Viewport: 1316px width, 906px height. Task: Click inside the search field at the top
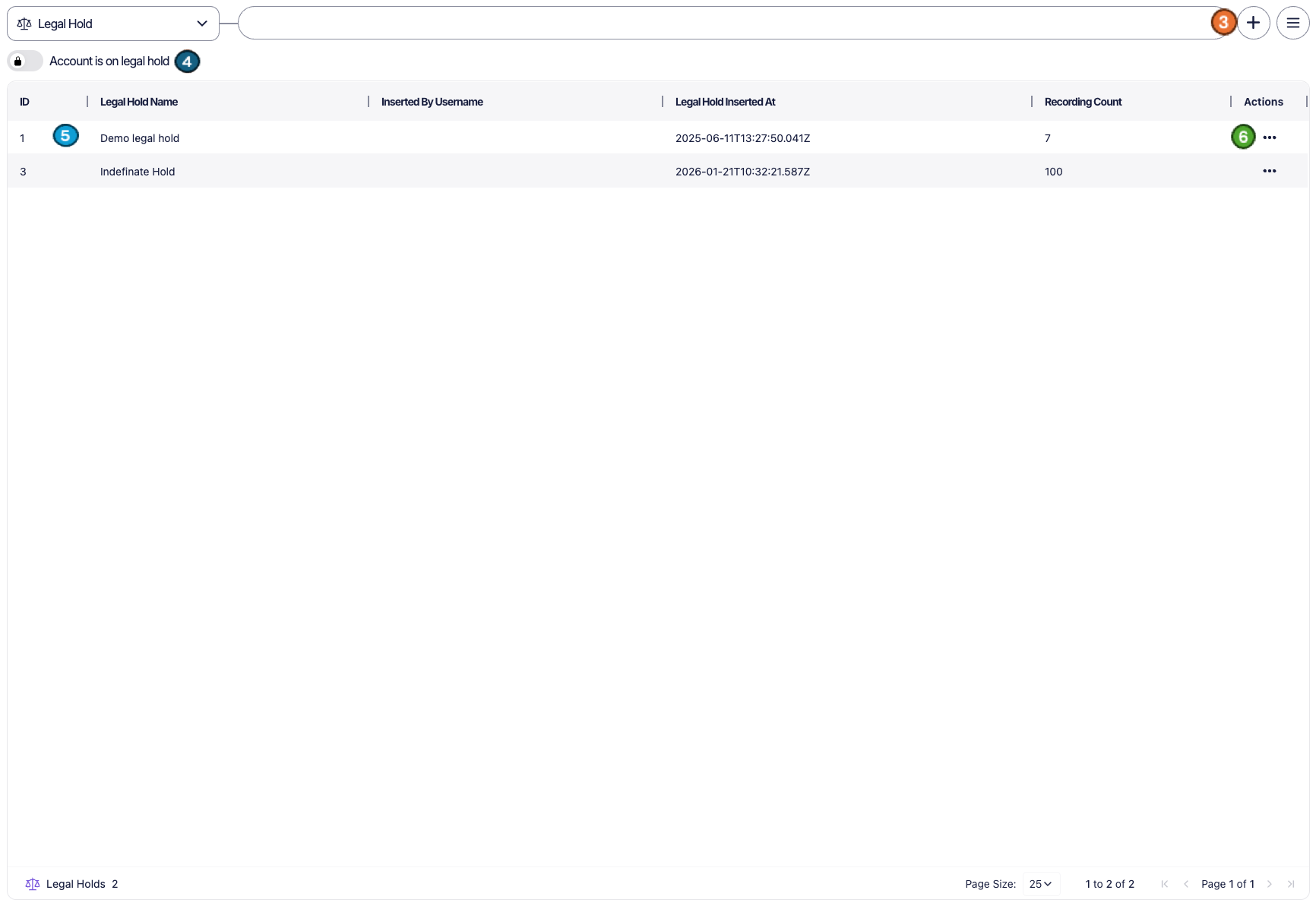[722, 23]
